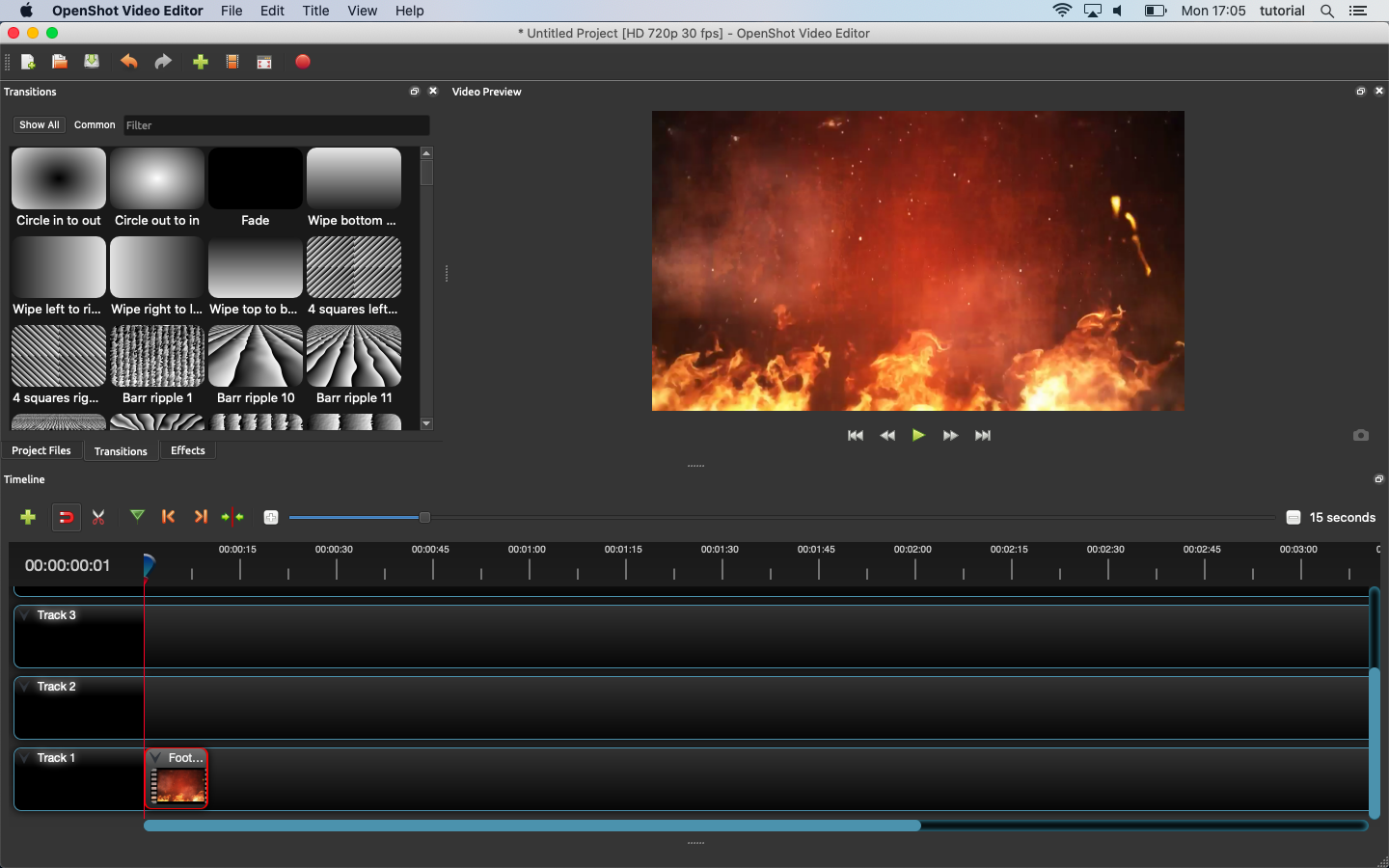Screen dimensions: 1389x868
Task: Open the Foot clip menu arrow
Action: 156,758
